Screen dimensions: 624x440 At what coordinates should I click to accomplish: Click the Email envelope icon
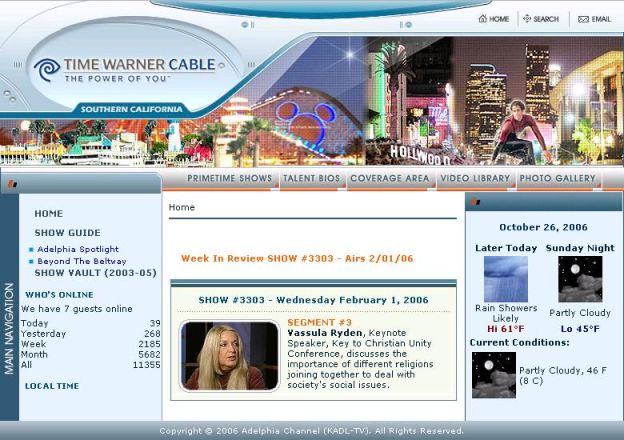click(x=583, y=19)
